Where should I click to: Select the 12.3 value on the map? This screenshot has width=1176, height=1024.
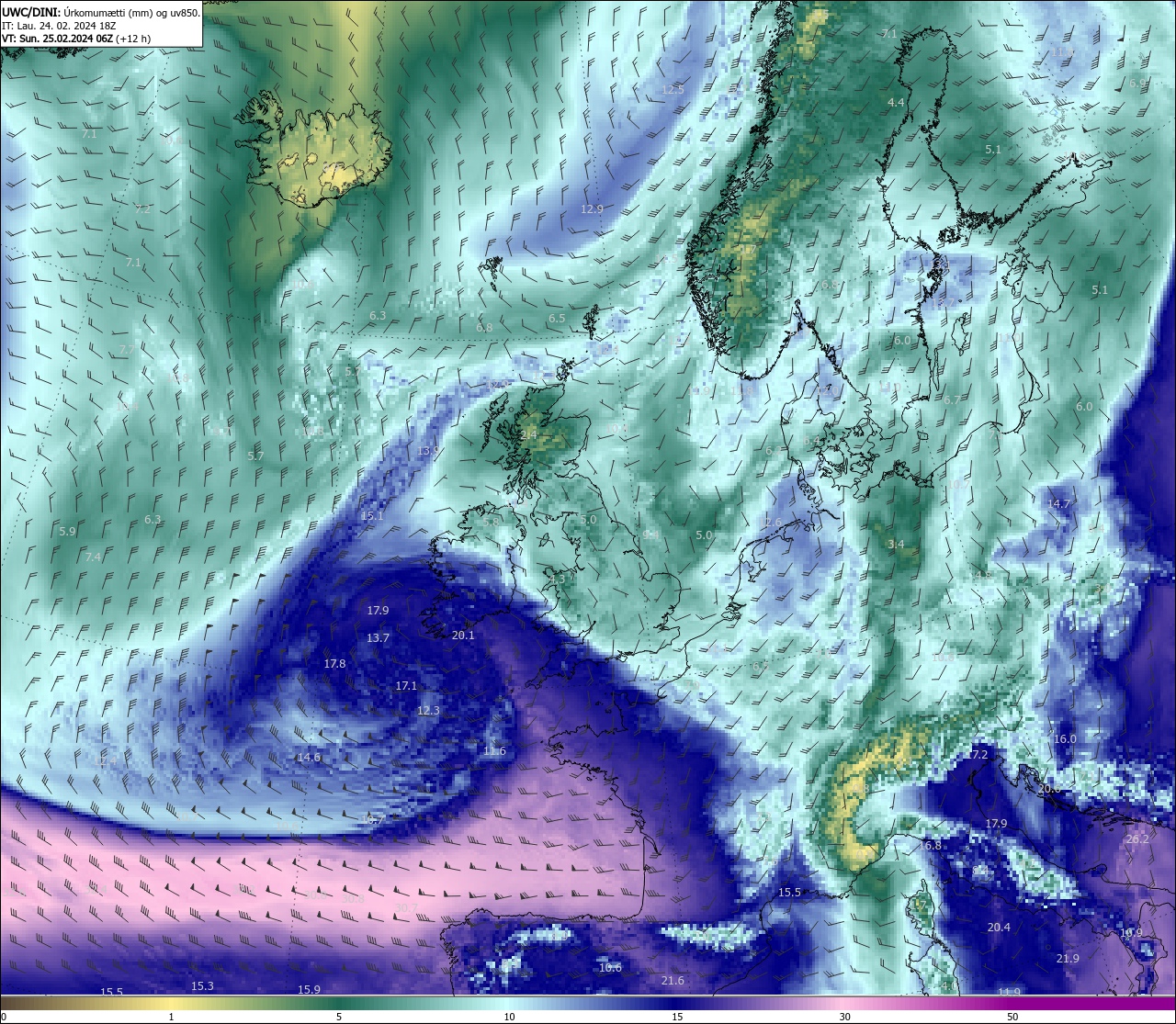[x=428, y=711]
